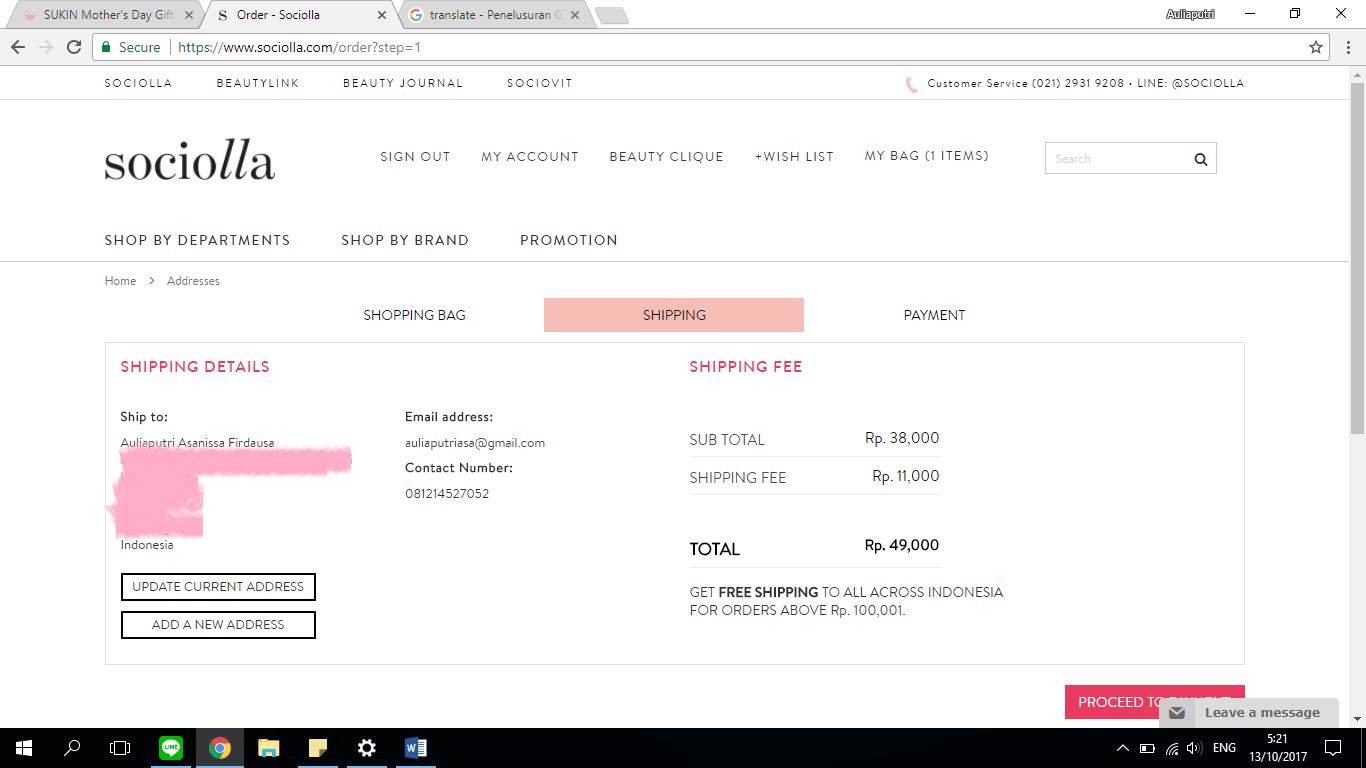Show hidden system tray icons
Screen dimensions: 1366x768
[x=1122, y=748]
